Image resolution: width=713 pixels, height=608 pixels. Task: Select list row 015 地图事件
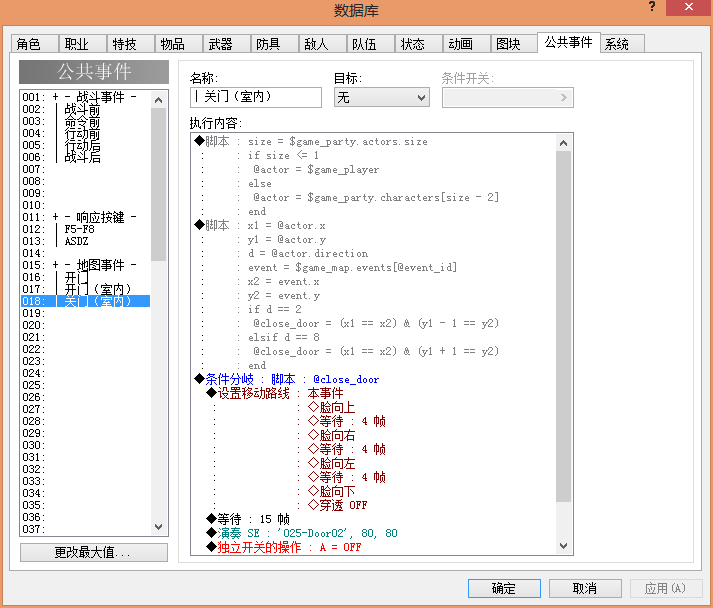pyautogui.click(x=85, y=265)
